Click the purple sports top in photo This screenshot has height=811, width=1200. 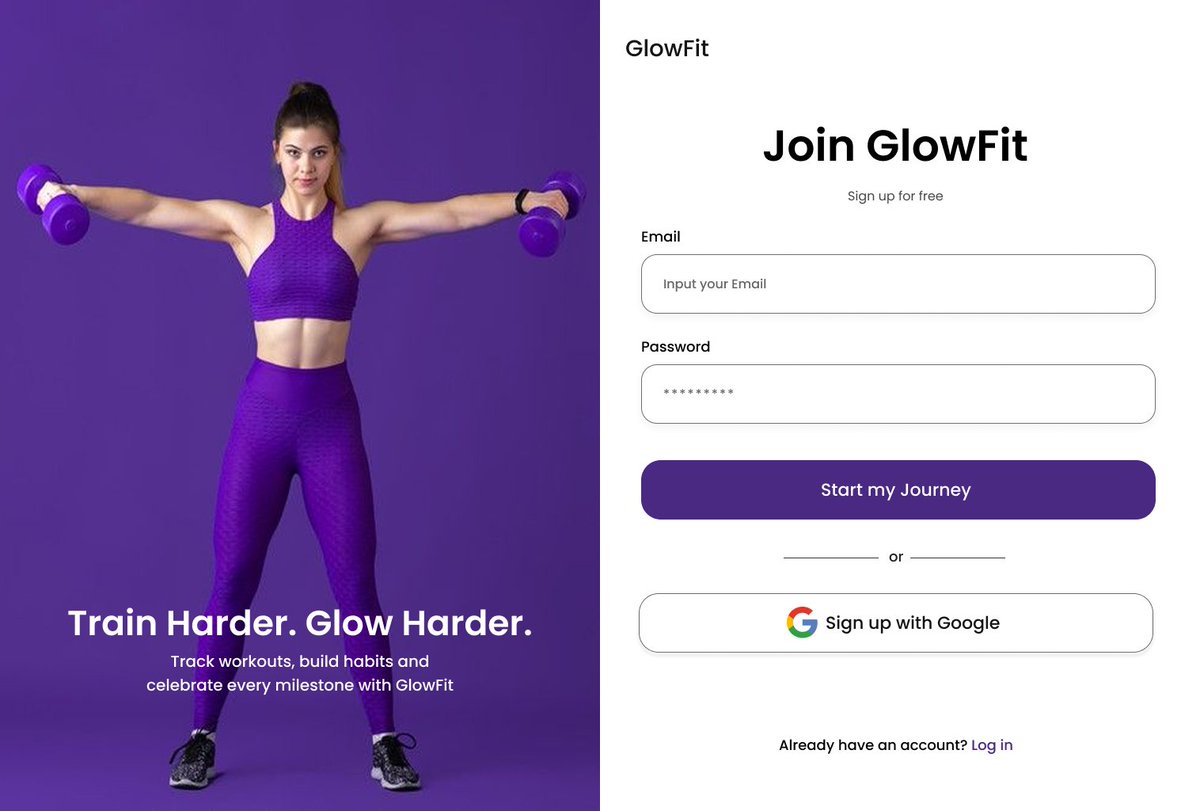[301, 262]
